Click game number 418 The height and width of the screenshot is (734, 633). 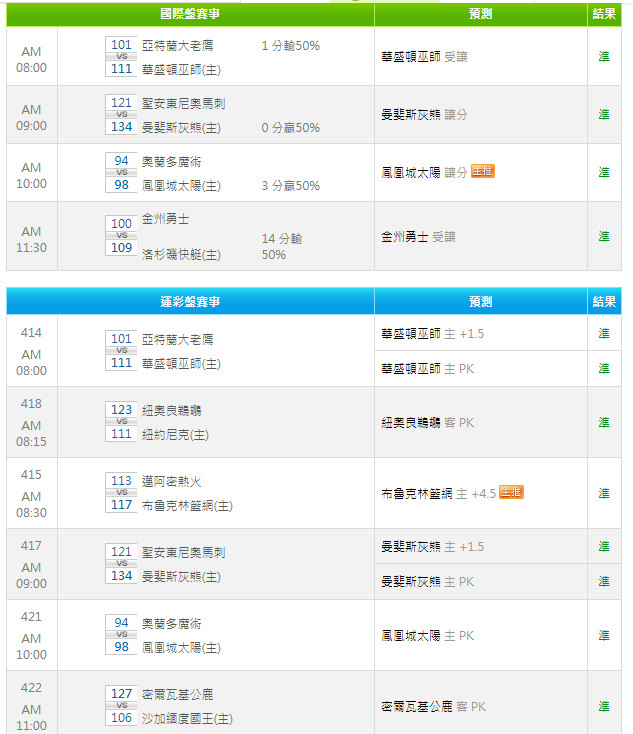click(31, 404)
